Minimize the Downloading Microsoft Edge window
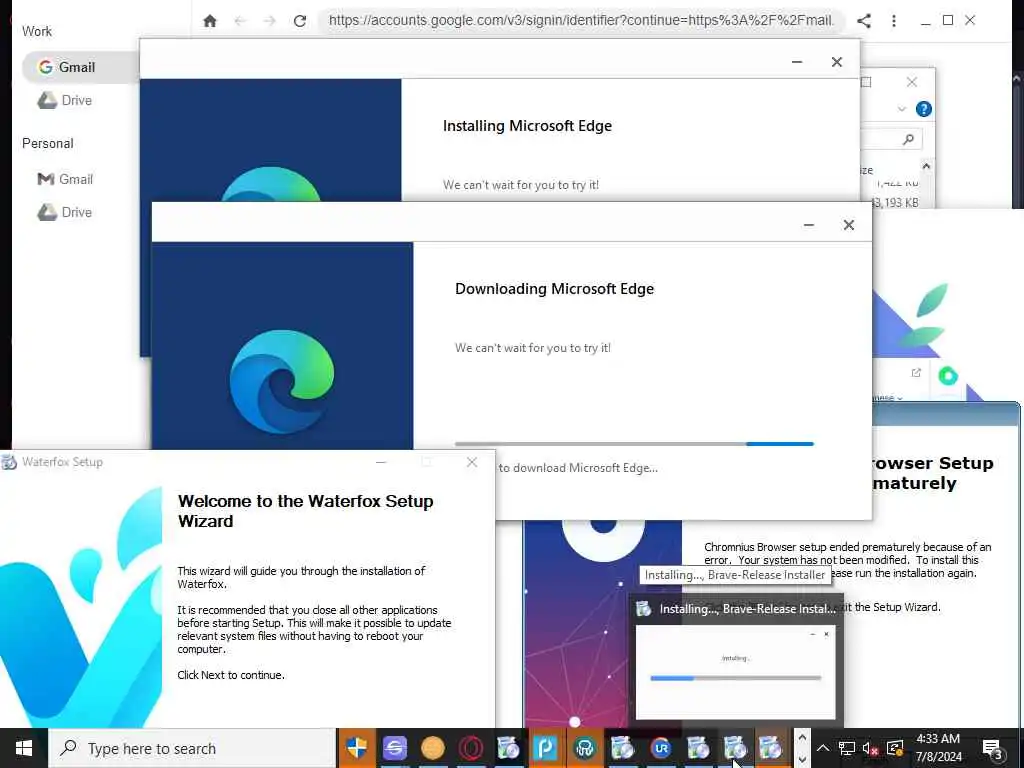The width and height of the screenshot is (1024, 768). 808,225
